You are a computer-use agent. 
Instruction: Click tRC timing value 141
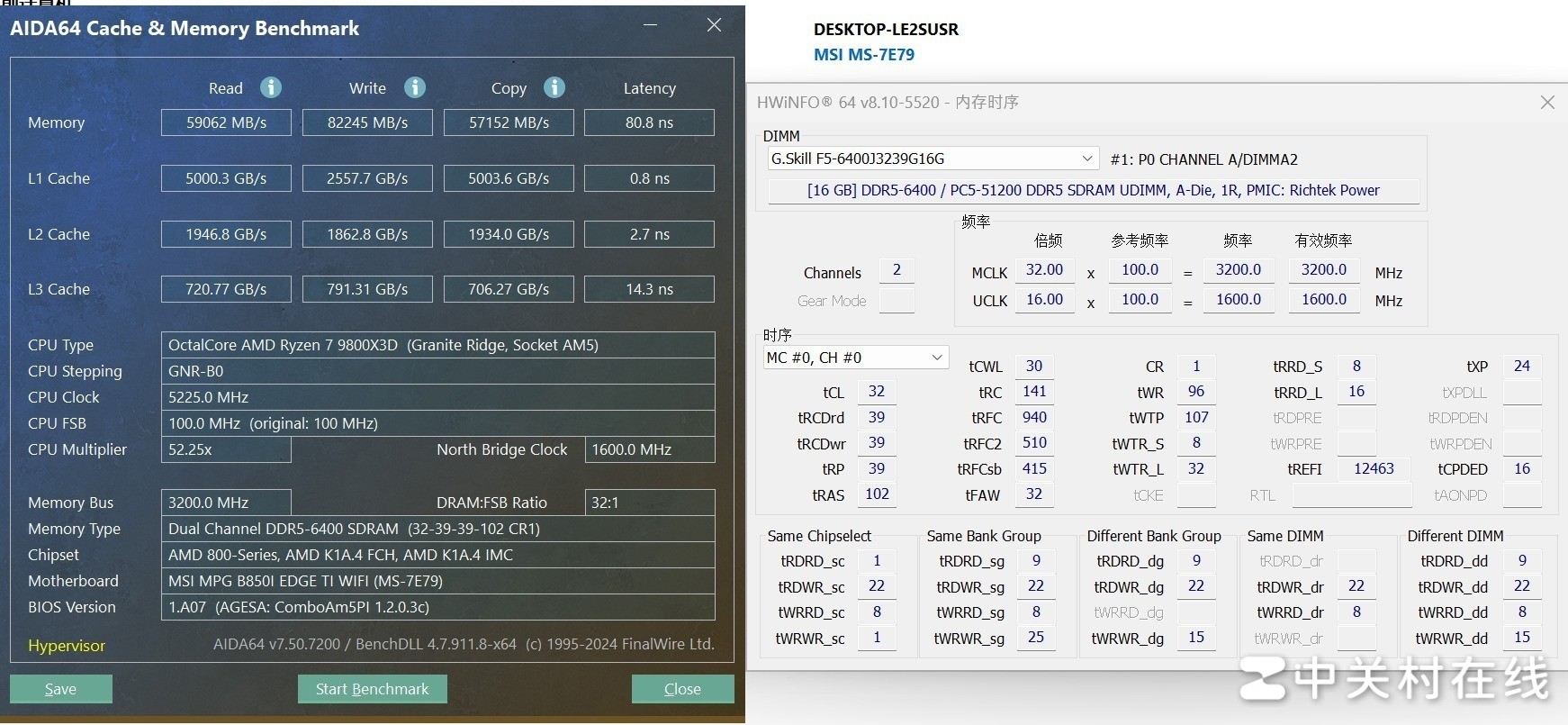[x=1034, y=392]
